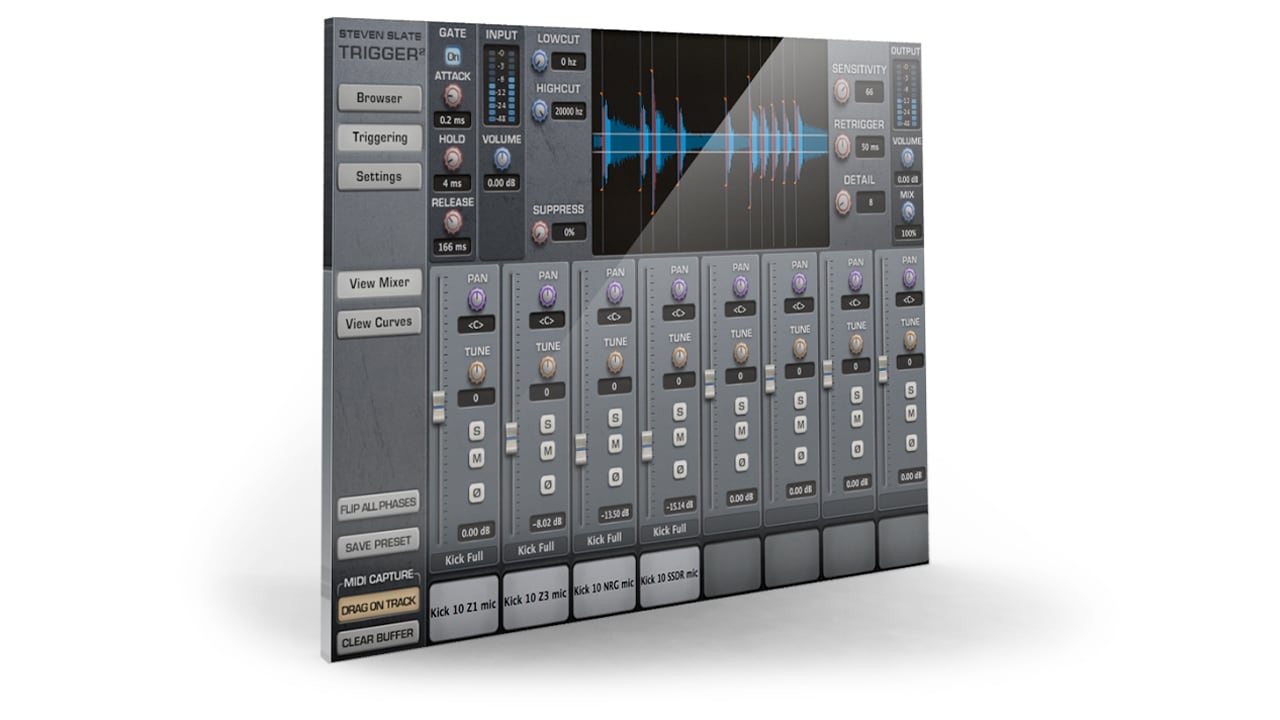
Task: Switch to the Triggering page
Action: click(379, 138)
